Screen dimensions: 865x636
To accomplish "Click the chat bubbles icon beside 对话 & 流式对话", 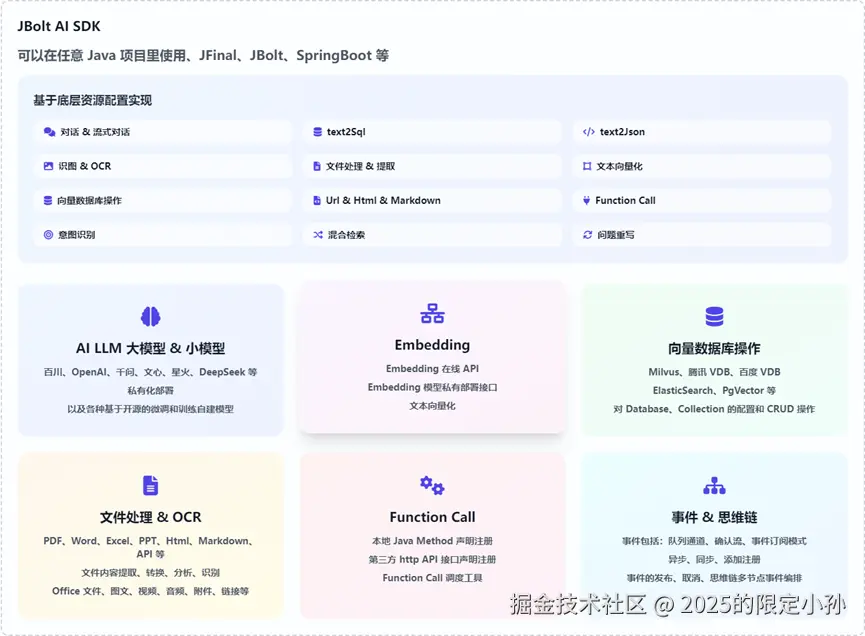I will (49, 132).
